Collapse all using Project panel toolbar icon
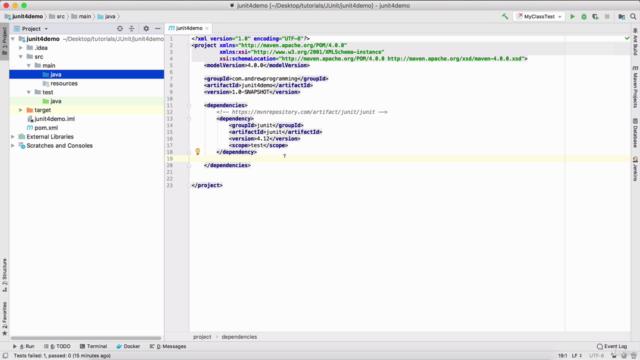 tap(131, 29)
